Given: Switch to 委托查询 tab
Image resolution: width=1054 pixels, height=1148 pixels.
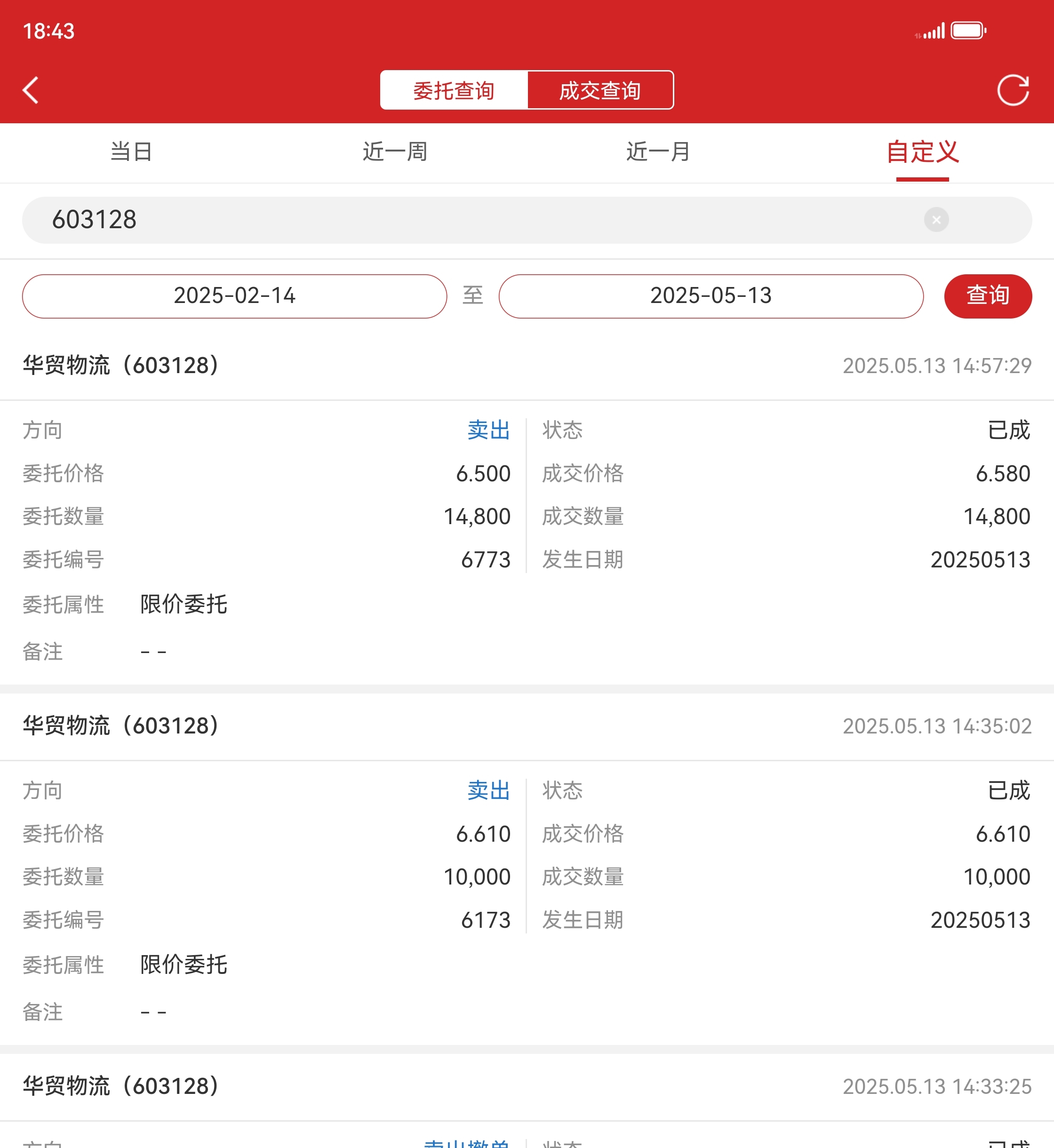Looking at the screenshot, I should tap(454, 90).
